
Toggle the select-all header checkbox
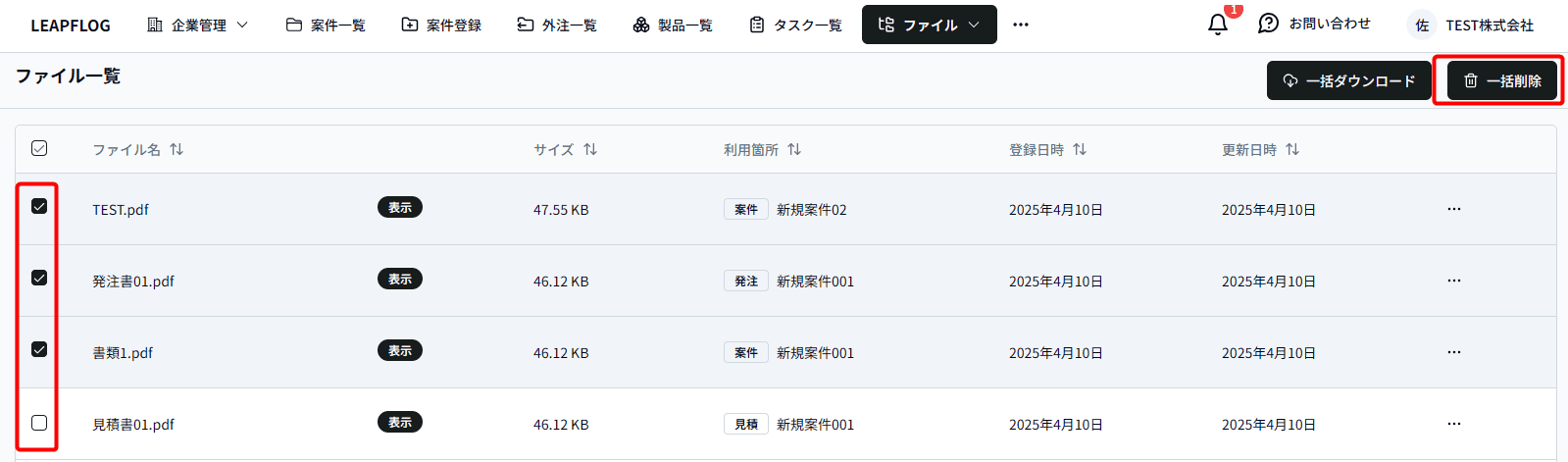tap(39, 148)
